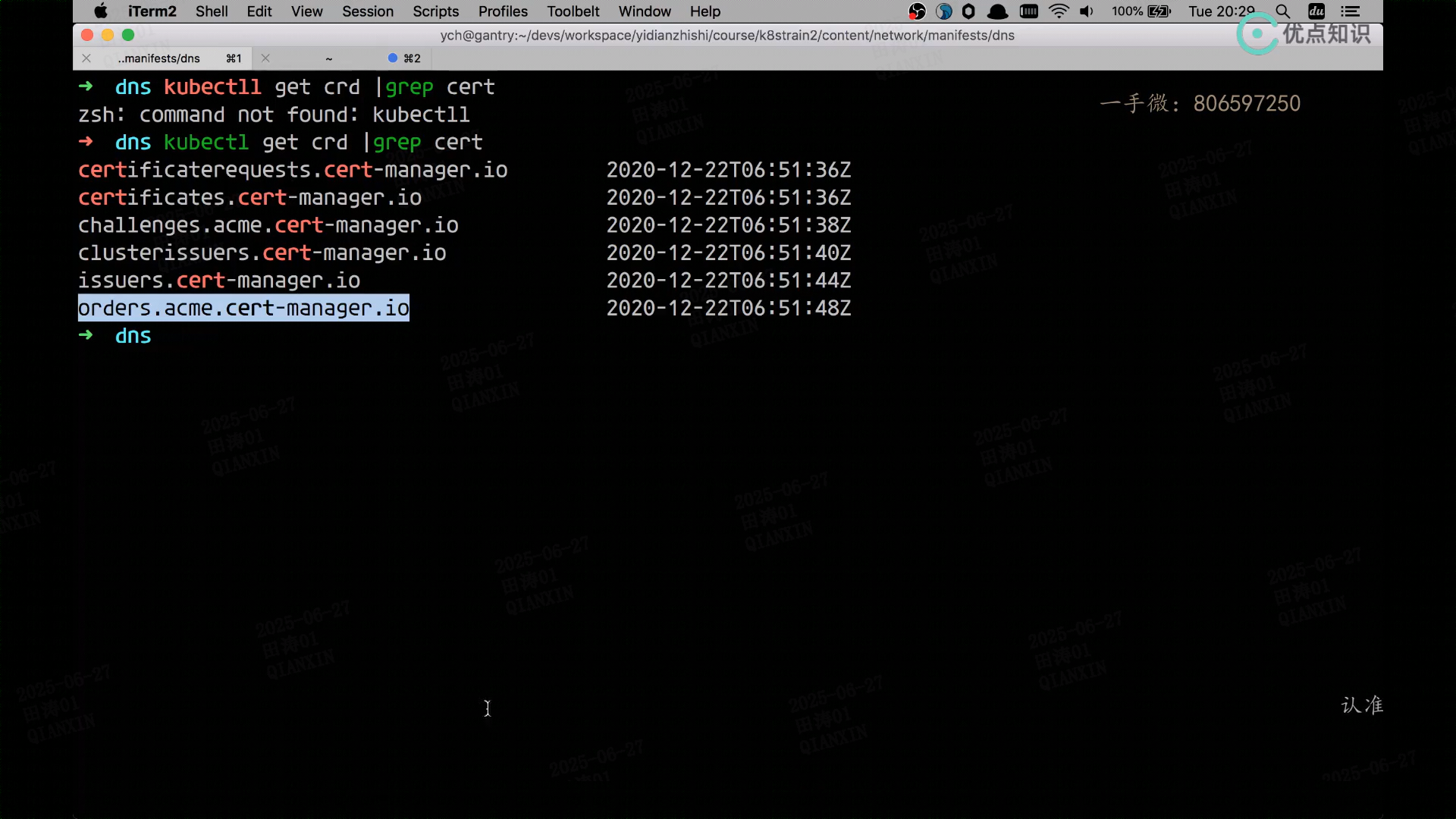Open Spotlight search magnifier
This screenshot has width=1456, height=819.
1282,11
